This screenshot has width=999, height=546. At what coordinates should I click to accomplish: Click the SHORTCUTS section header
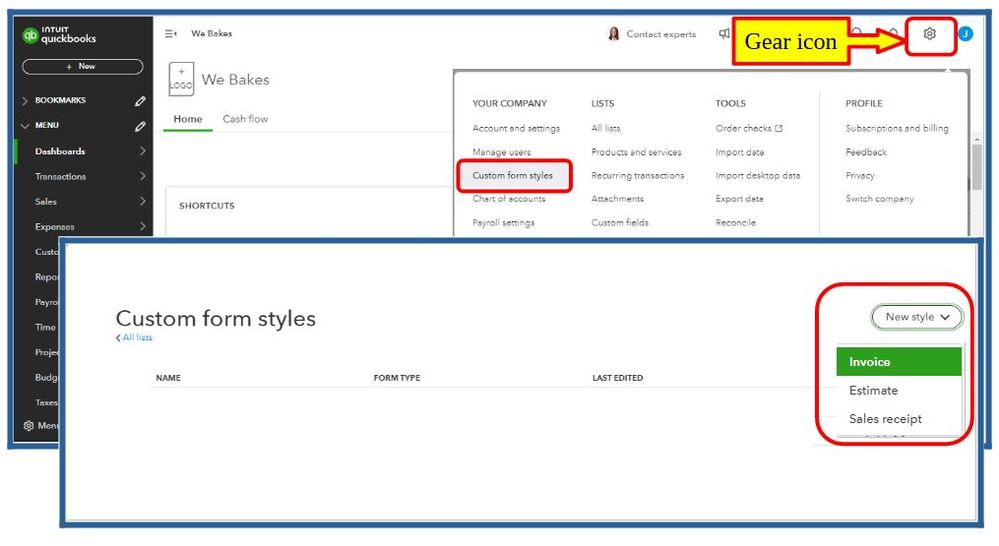207,206
